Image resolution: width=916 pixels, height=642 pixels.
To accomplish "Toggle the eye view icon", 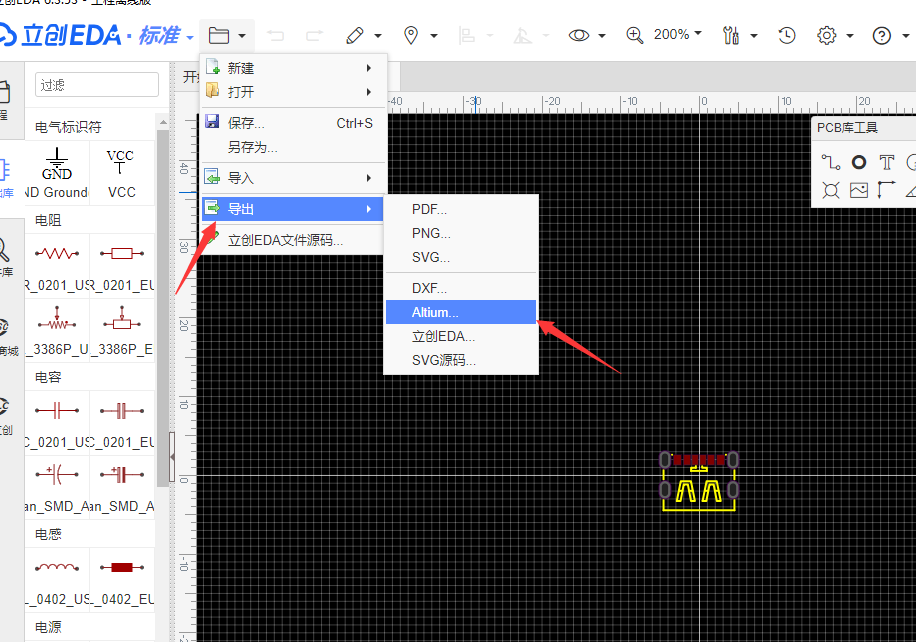I will [x=579, y=36].
